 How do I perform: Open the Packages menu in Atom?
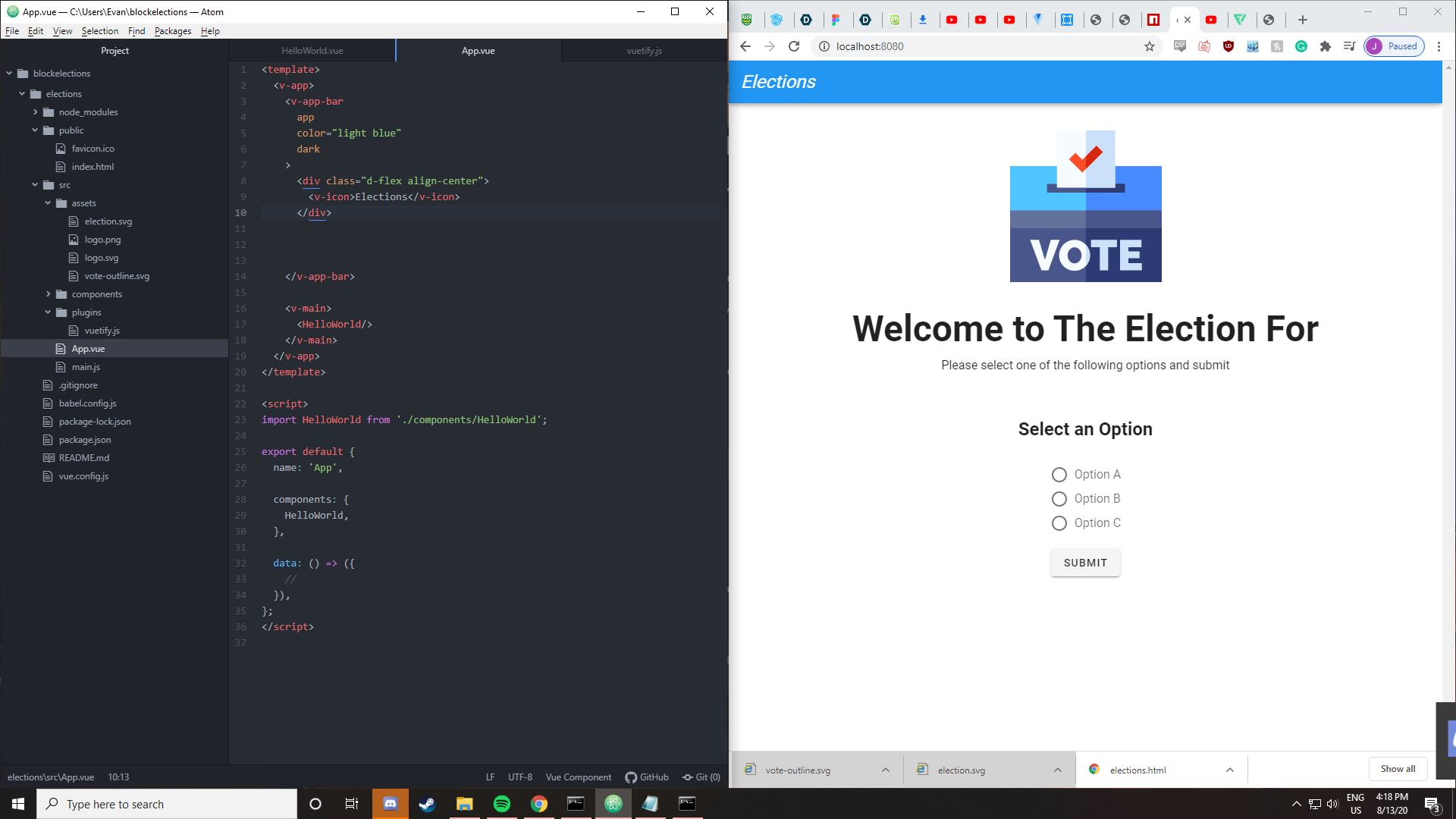(x=173, y=31)
